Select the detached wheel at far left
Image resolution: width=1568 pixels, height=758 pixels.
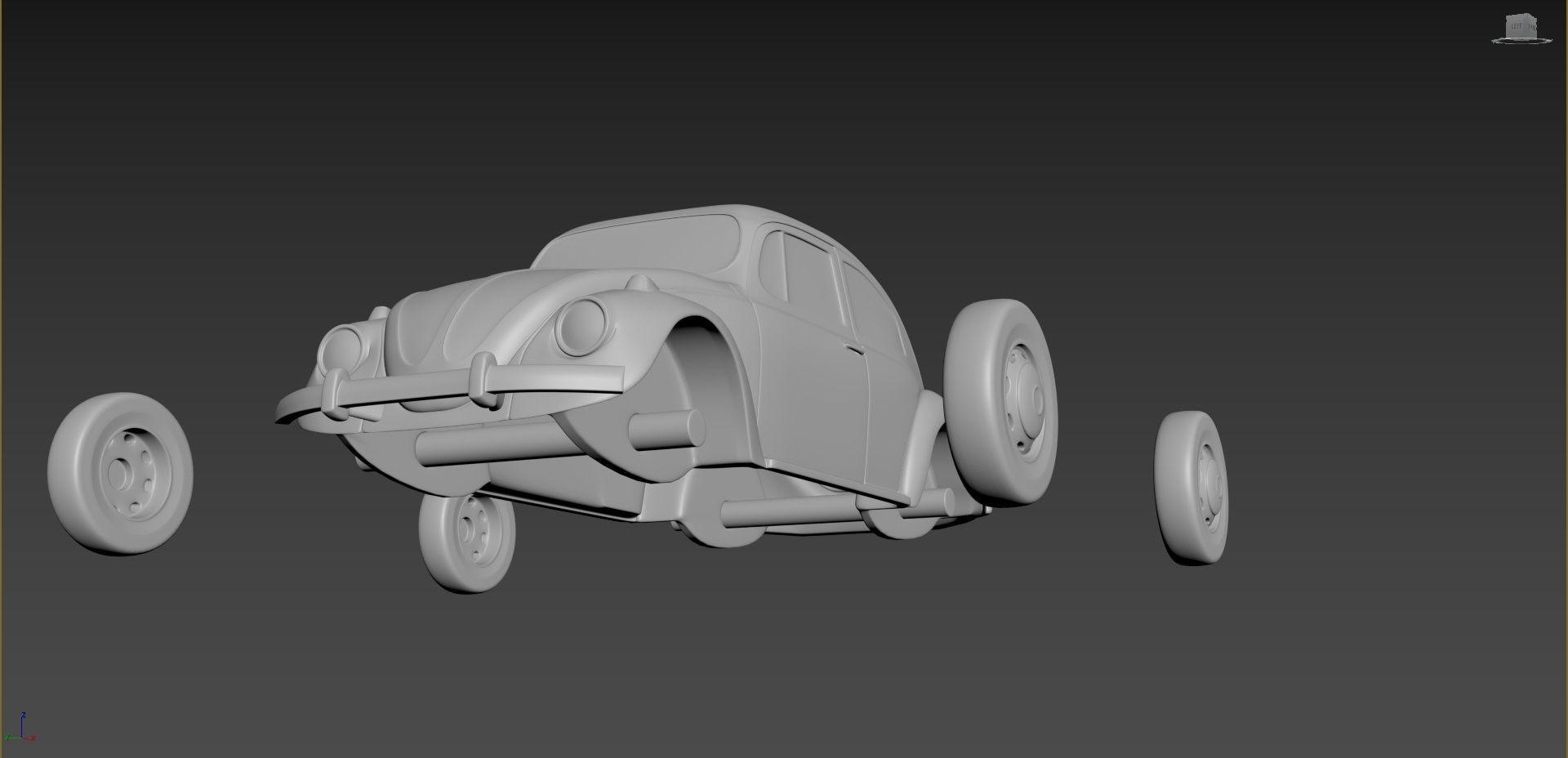point(120,474)
